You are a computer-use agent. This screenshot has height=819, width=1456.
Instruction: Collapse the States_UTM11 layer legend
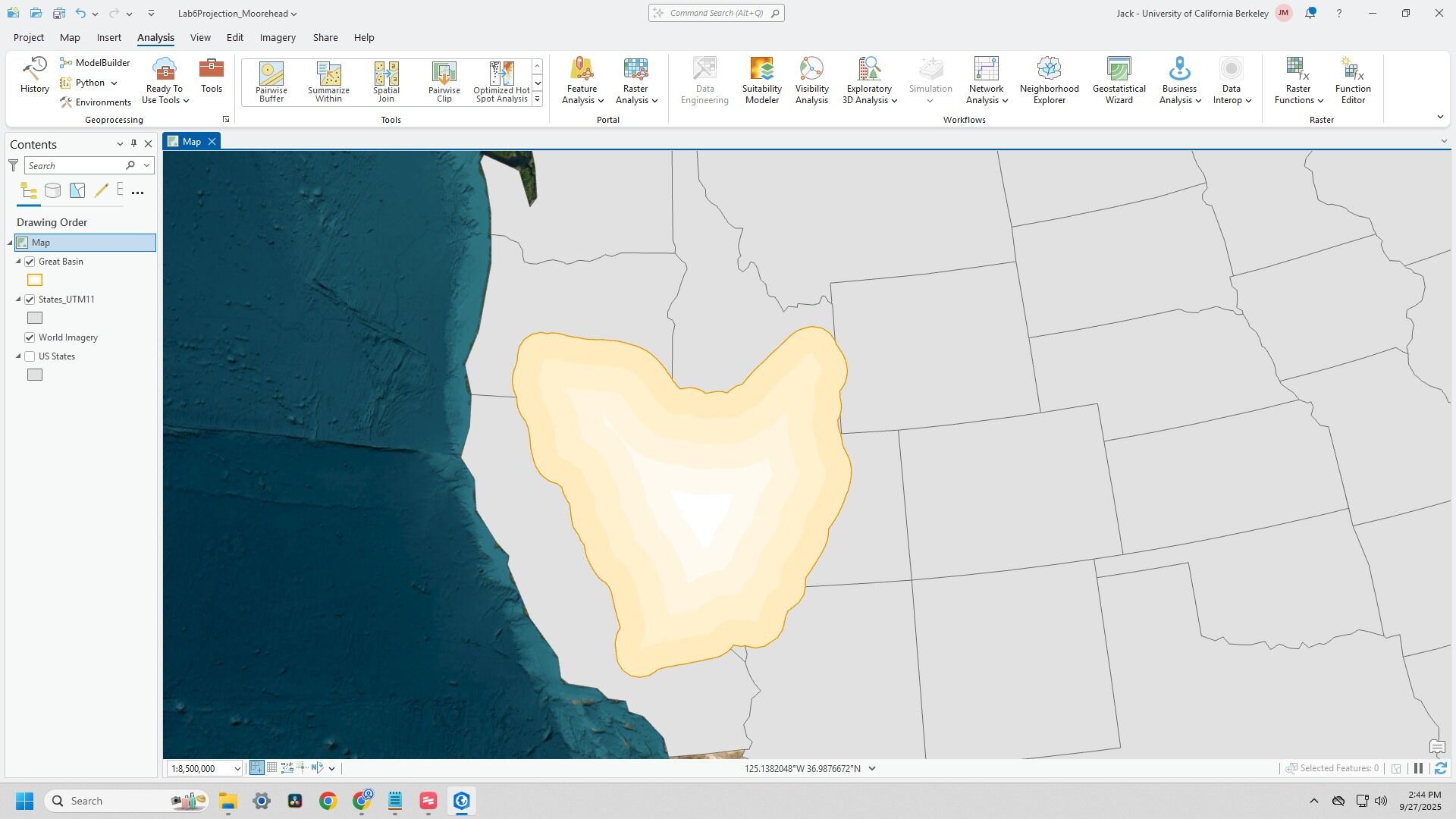[x=19, y=300]
